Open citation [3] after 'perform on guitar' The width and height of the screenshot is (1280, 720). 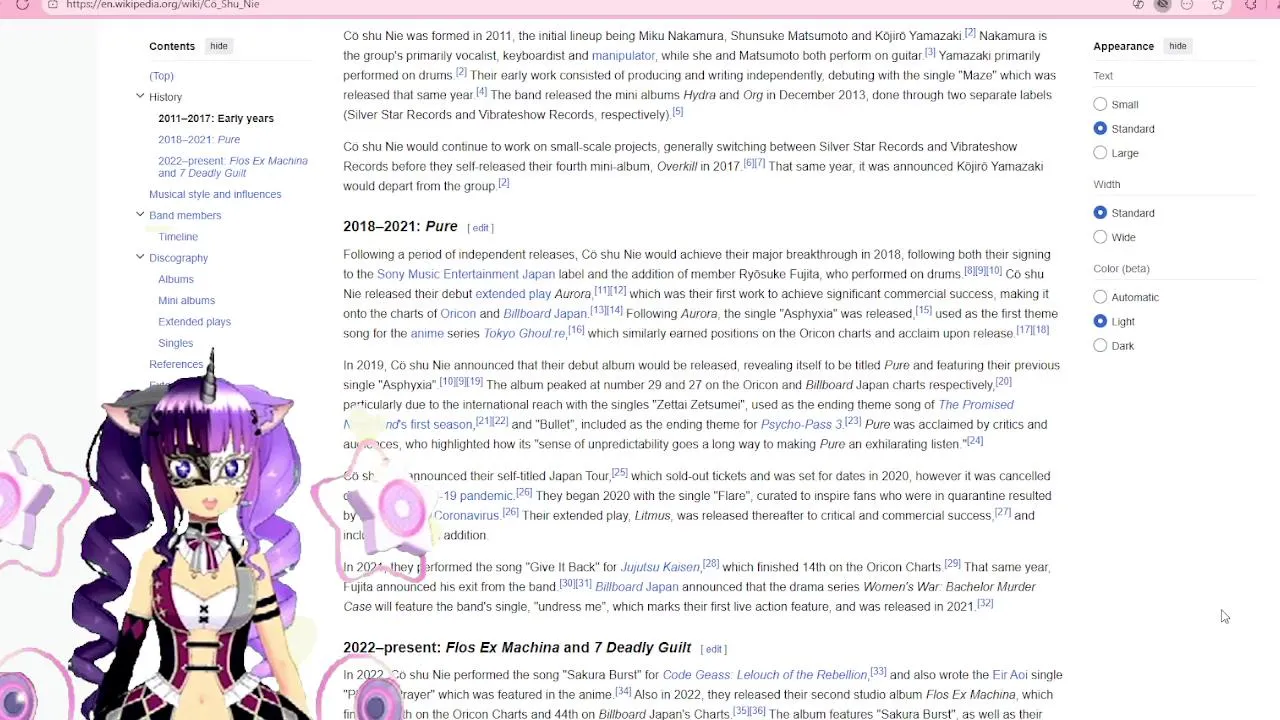point(930,52)
